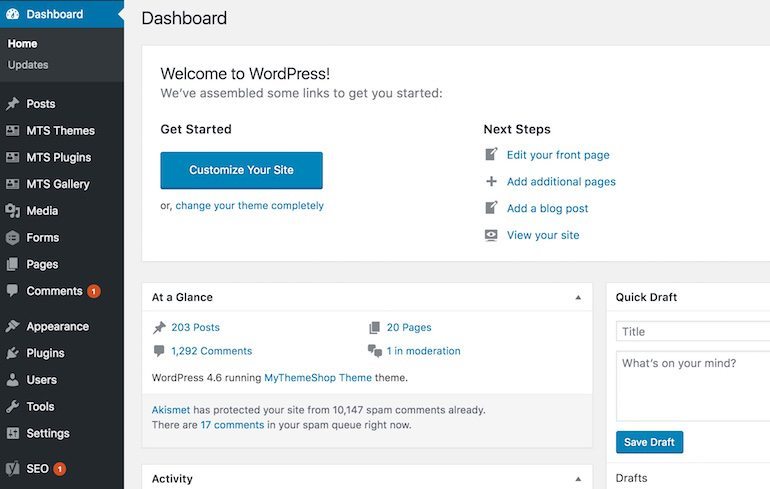770x489 pixels.
Task: Click the Users person icon in sidebar
Action: click(12, 380)
